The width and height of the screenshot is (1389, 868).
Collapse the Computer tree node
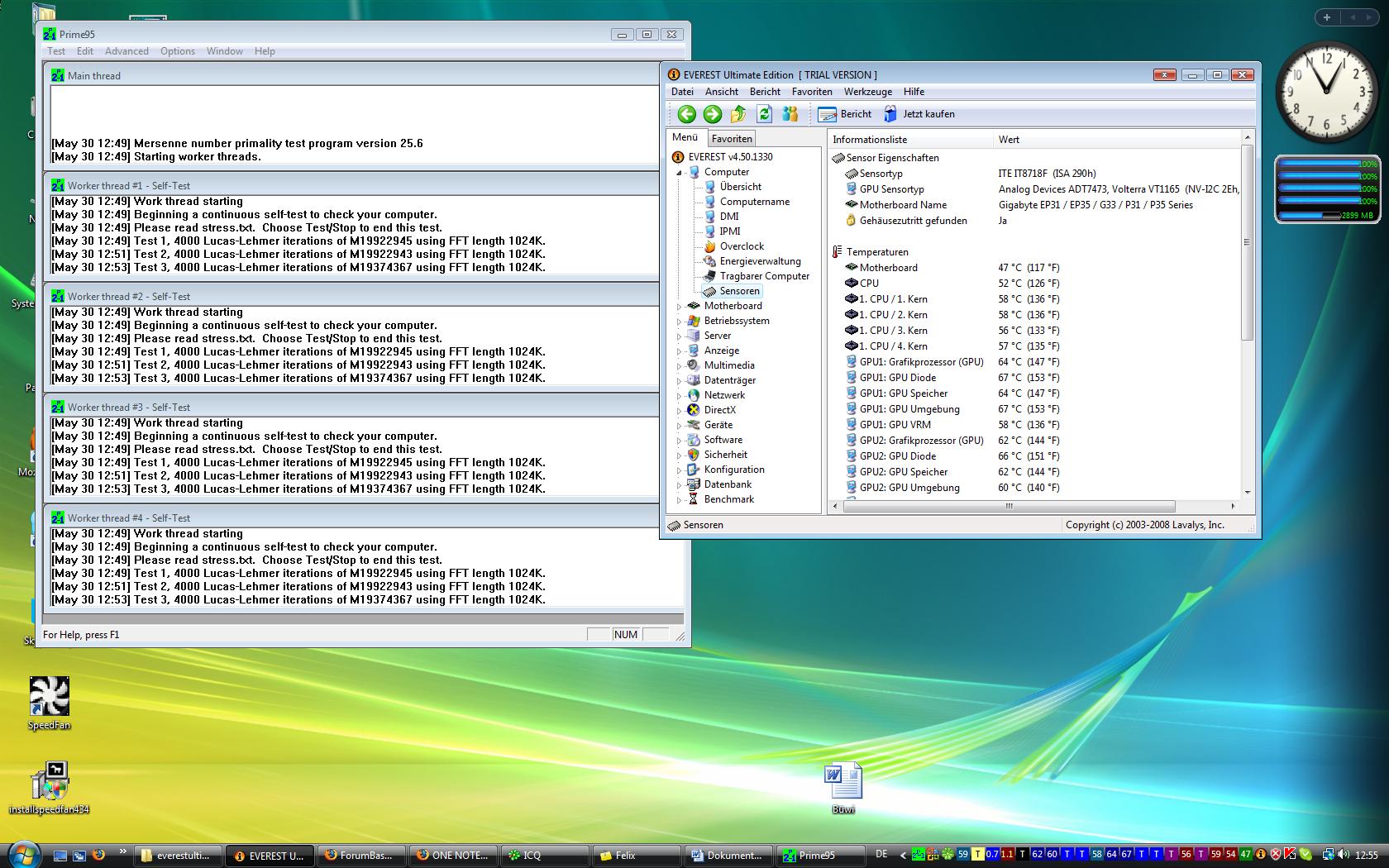pyautogui.click(x=680, y=172)
